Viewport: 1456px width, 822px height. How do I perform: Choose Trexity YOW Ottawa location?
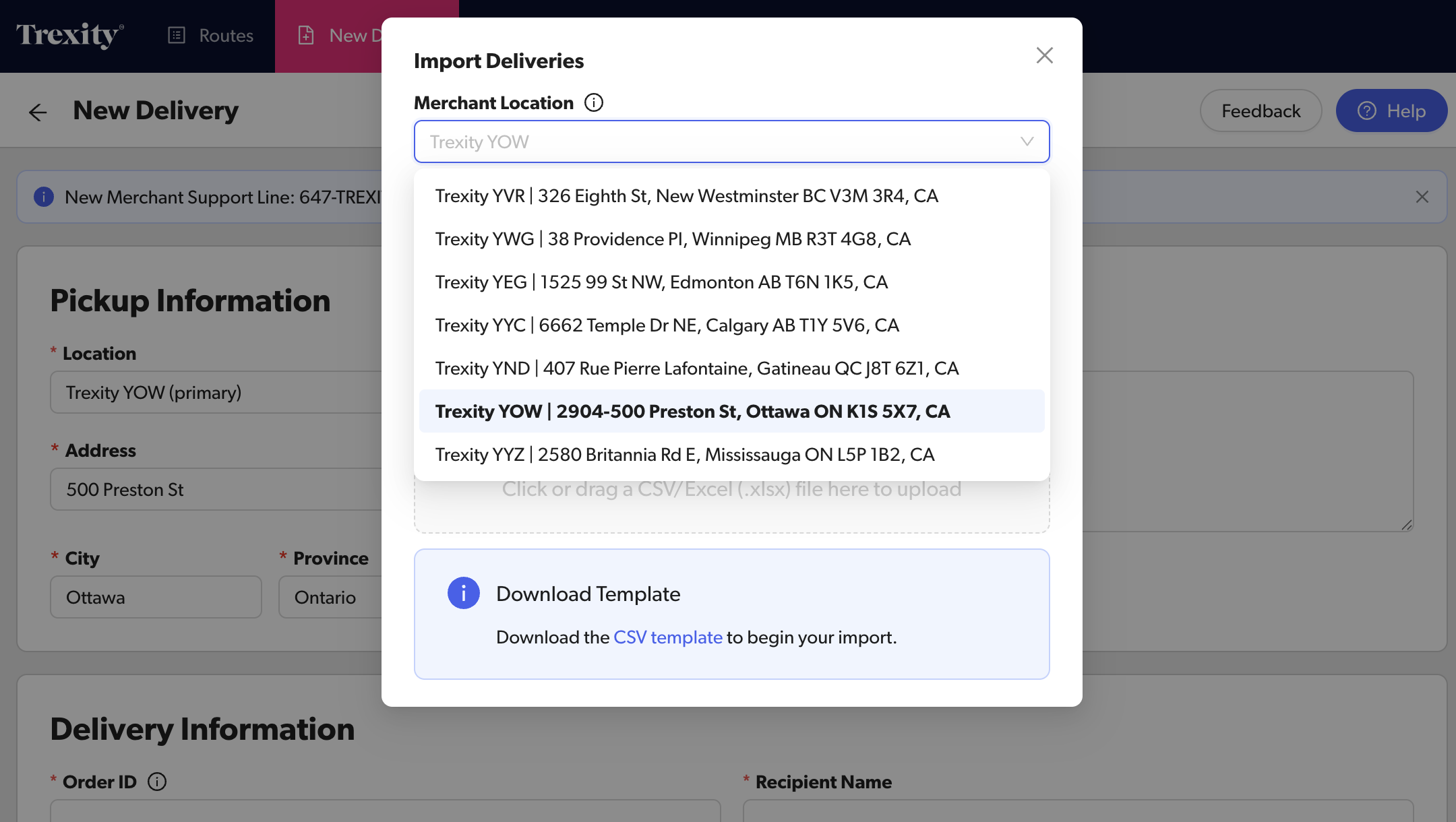pos(731,411)
